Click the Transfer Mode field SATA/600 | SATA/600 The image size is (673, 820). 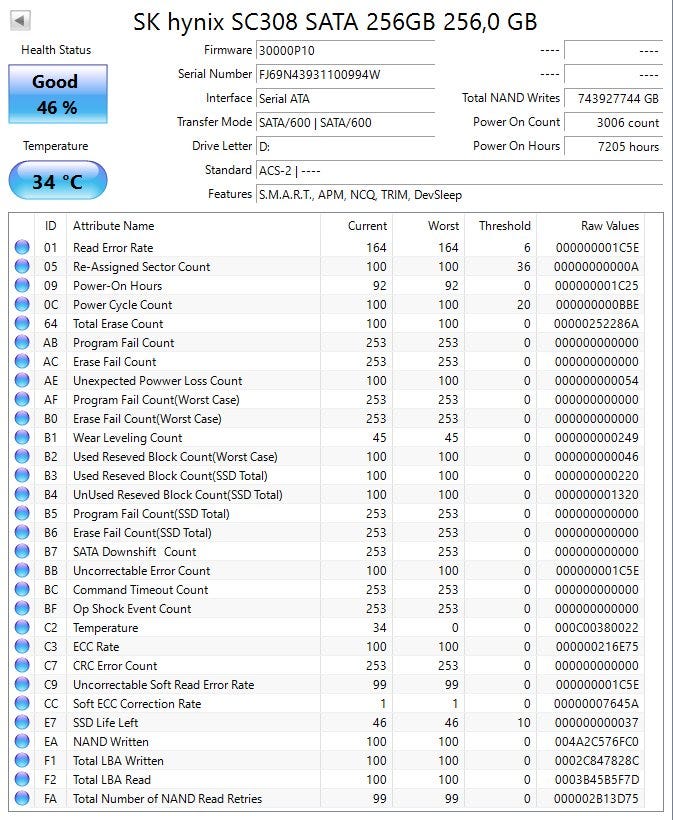[x=345, y=122]
